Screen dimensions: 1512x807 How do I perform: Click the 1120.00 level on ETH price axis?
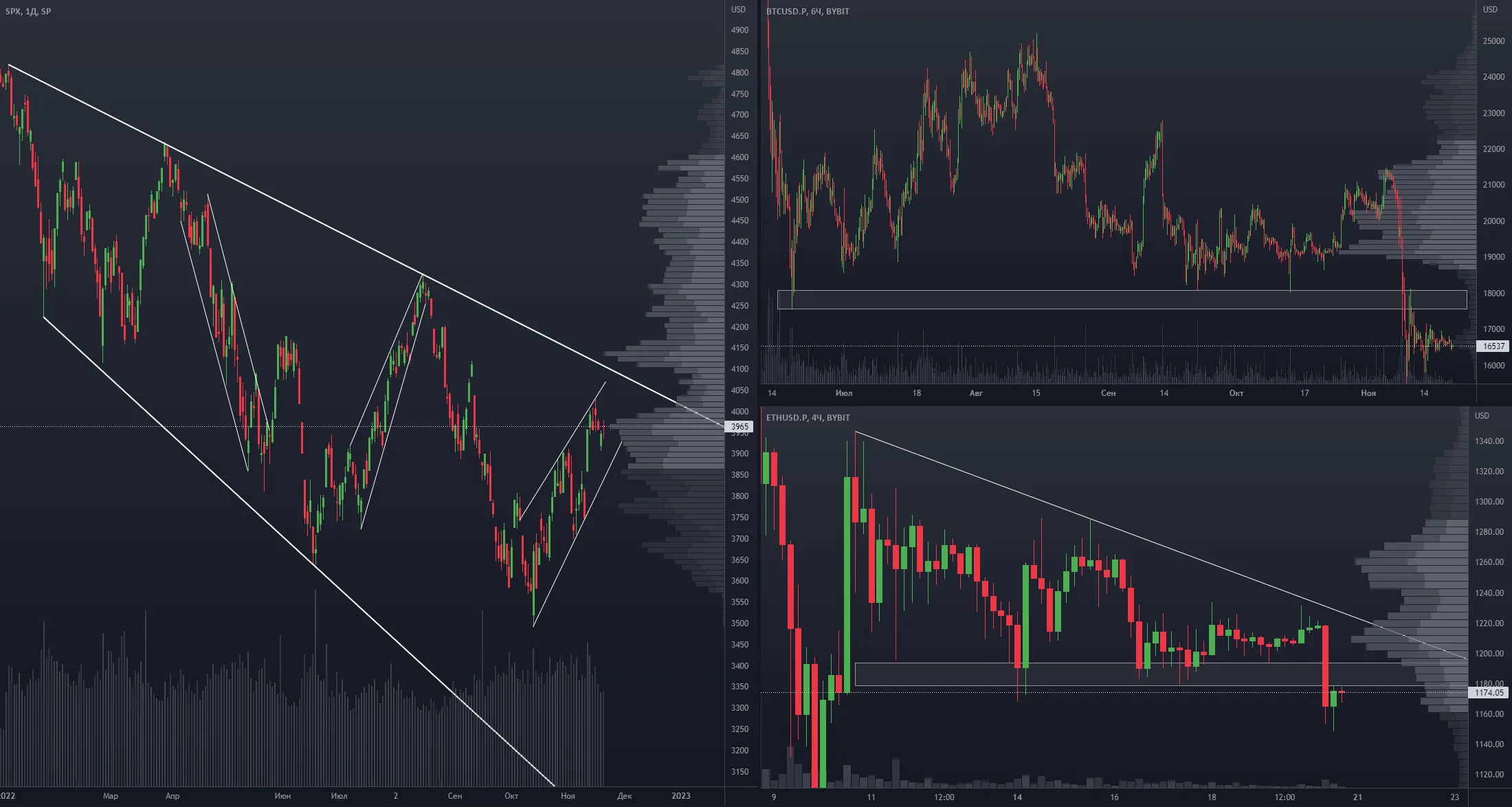pyautogui.click(x=1489, y=775)
